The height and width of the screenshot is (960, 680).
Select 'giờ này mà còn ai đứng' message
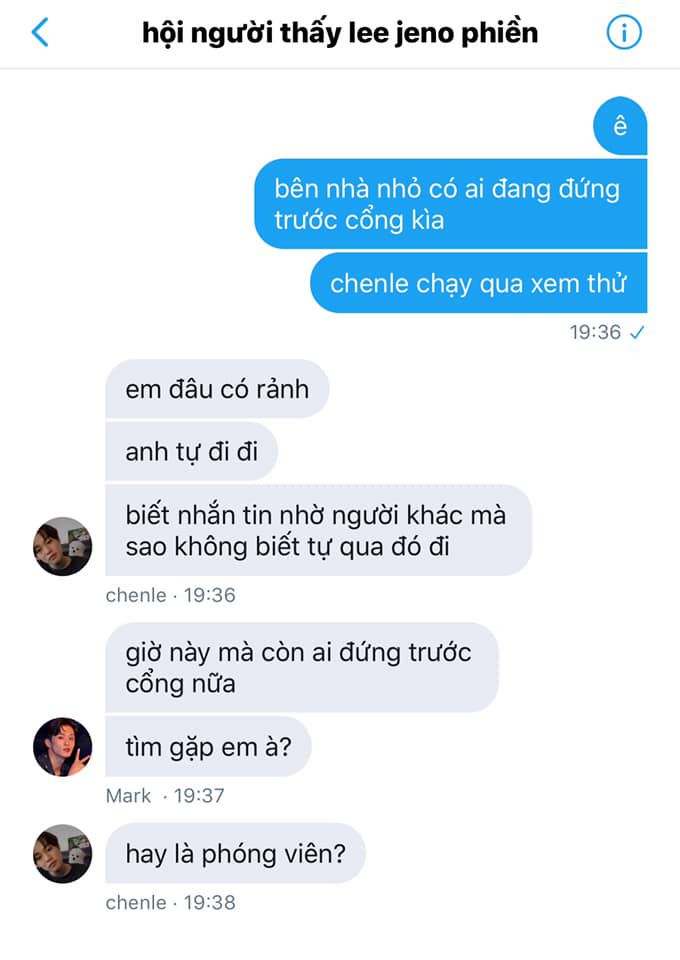click(302, 668)
